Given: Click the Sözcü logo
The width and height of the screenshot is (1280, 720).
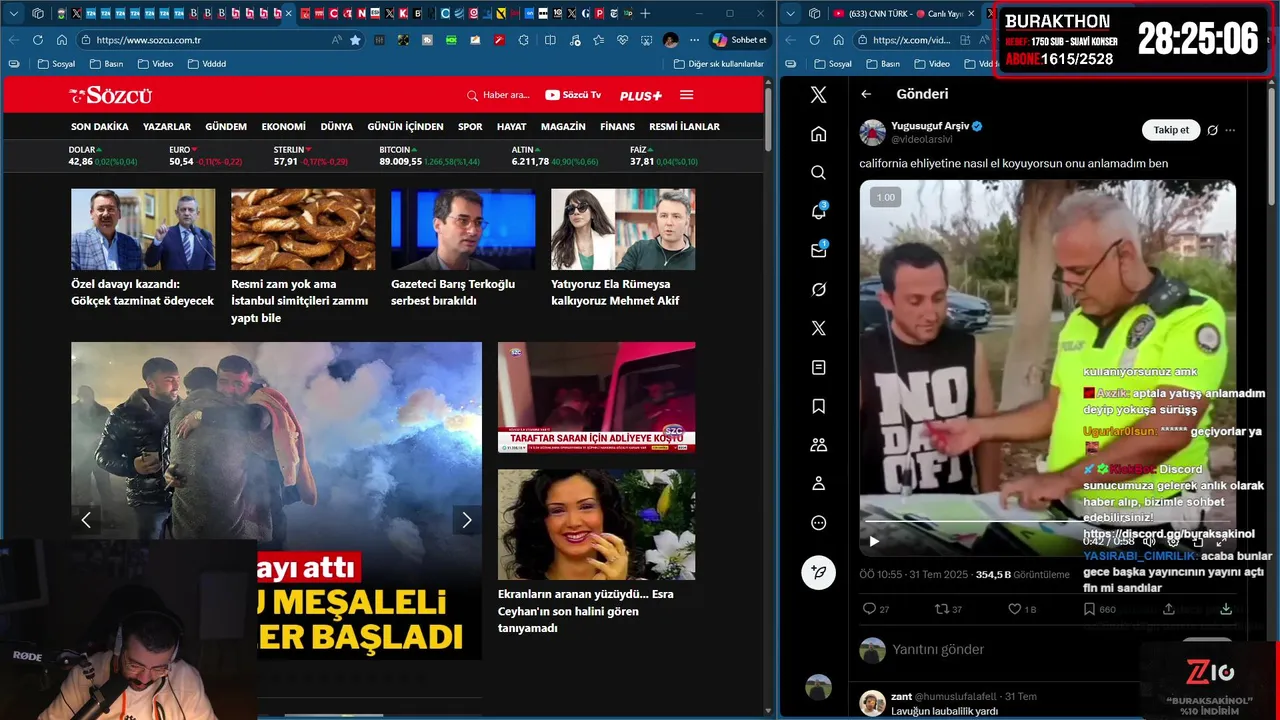Looking at the screenshot, I should click(110, 95).
